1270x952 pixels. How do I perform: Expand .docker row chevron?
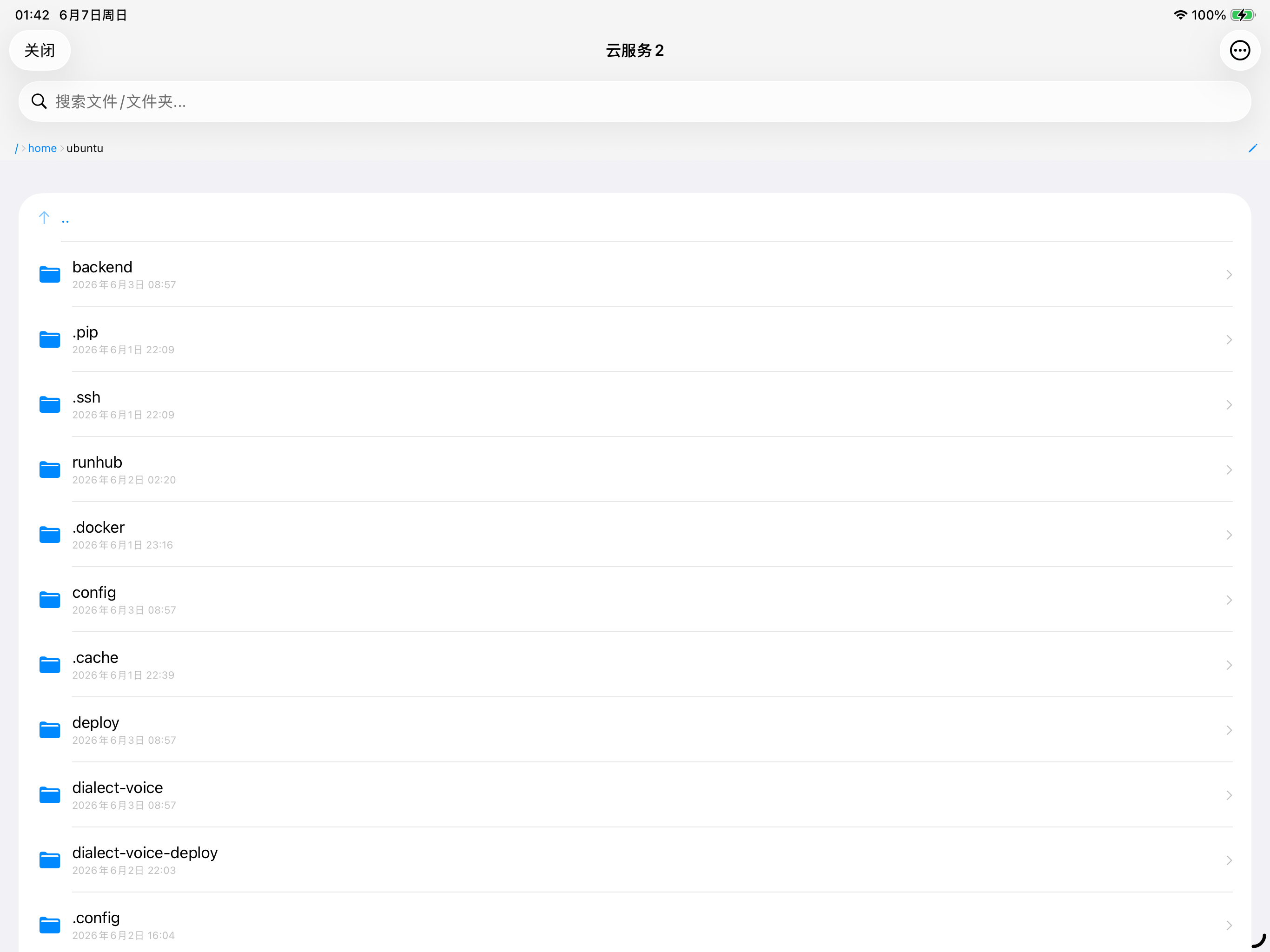point(1229,535)
